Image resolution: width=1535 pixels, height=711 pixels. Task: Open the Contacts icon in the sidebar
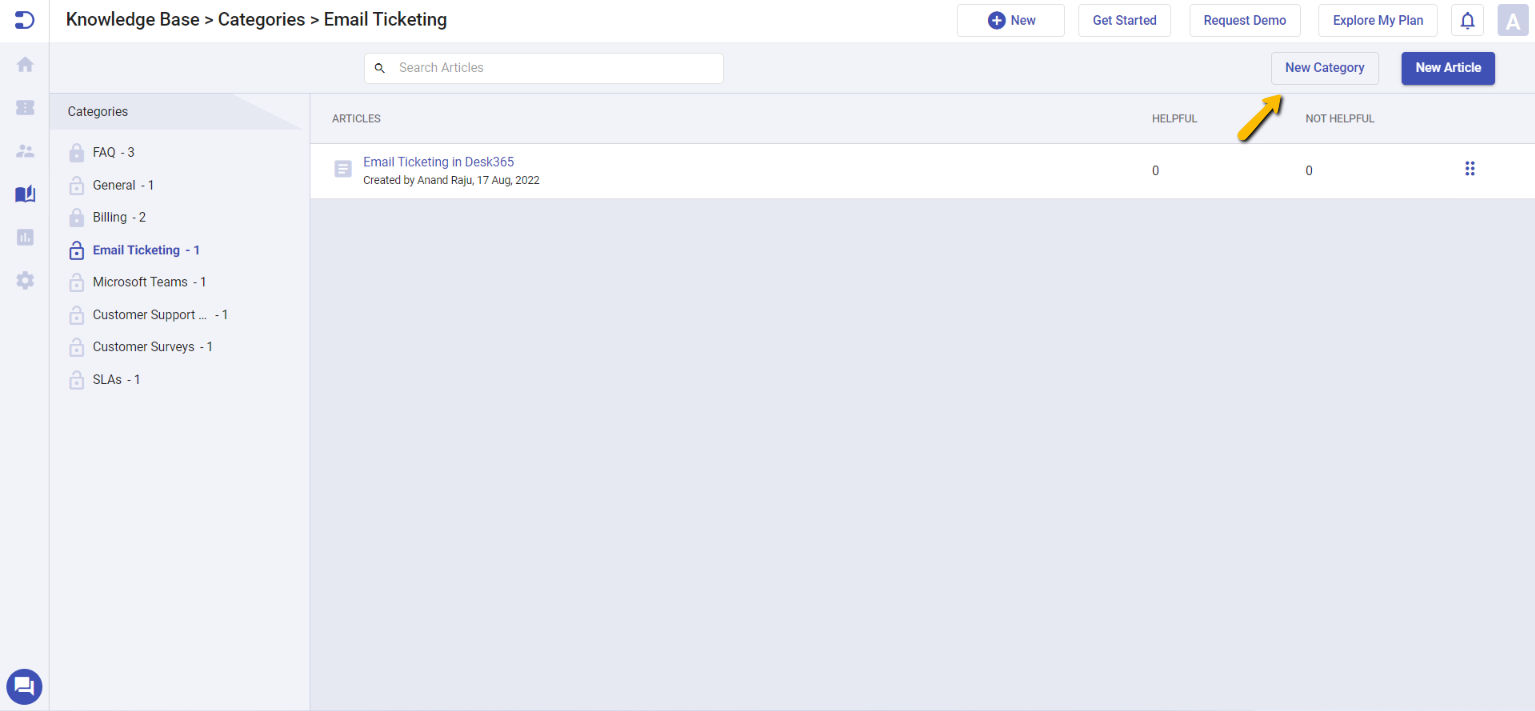click(x=23, y=150)
